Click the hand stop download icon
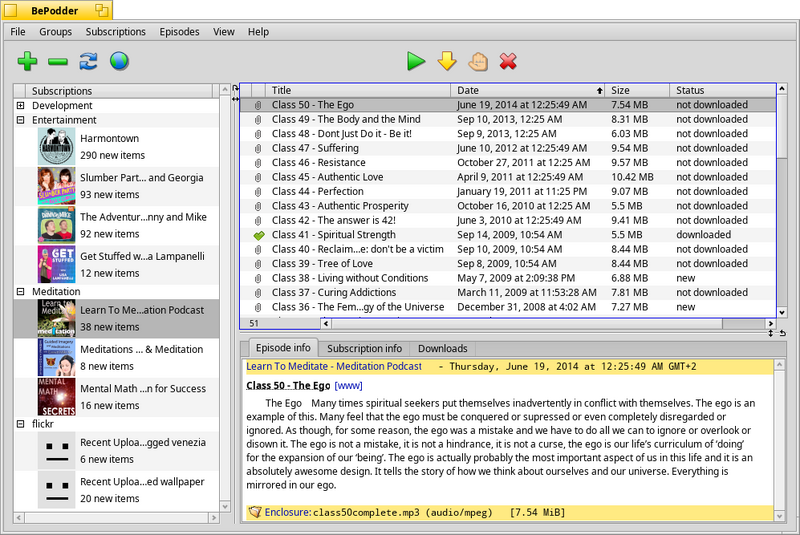 pos(478,61)
